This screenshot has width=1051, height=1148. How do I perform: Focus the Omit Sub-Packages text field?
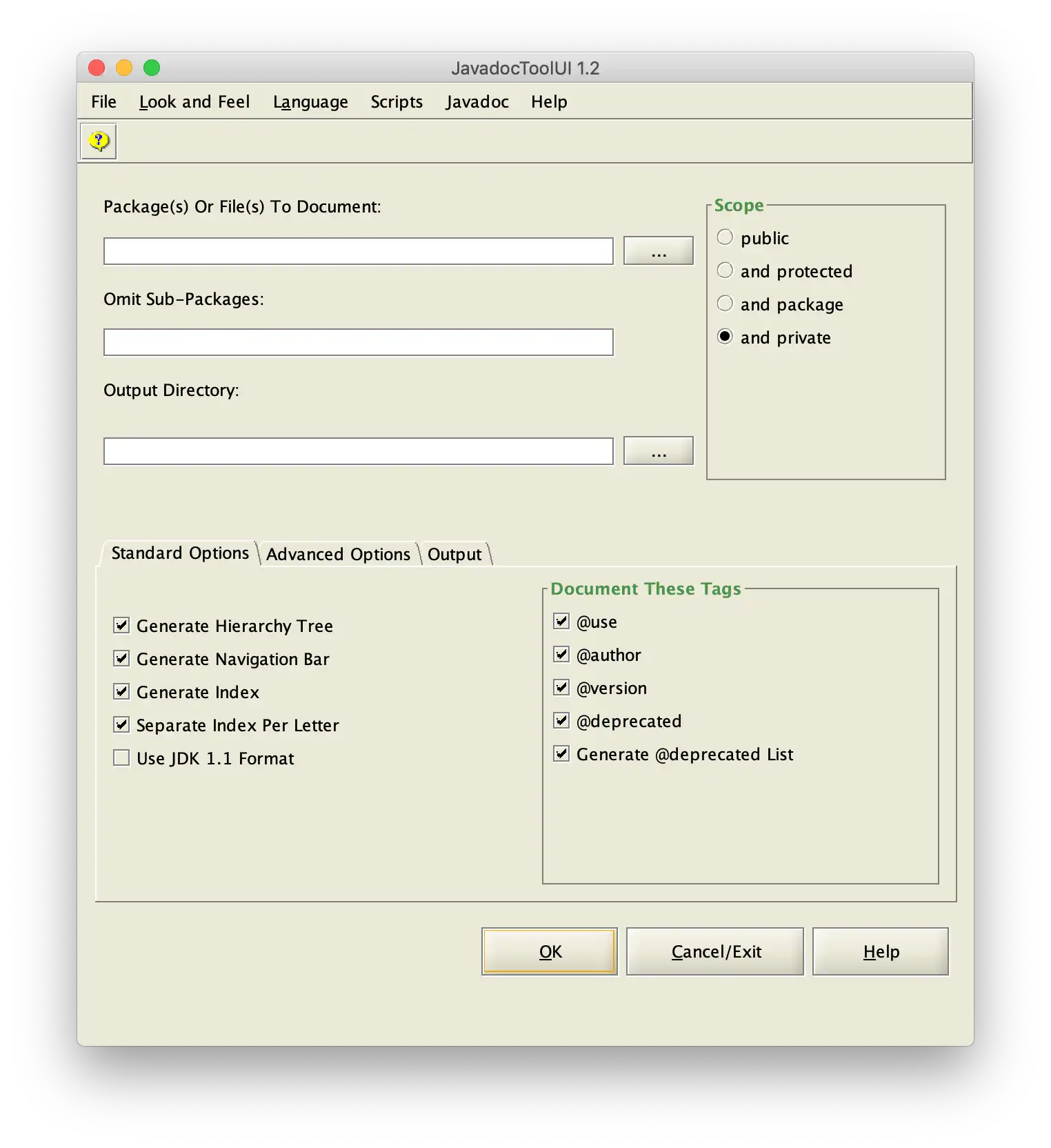click(x=359, y=342)
